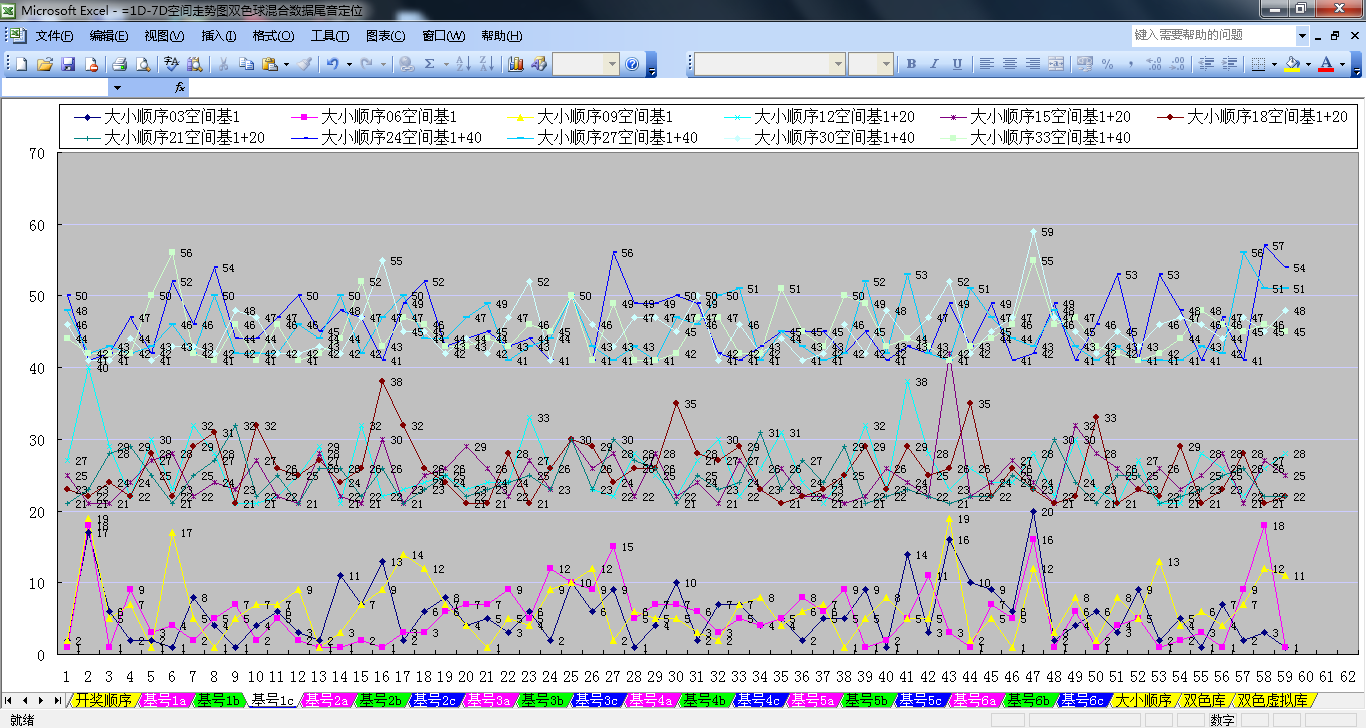
Task: Click the next sheet scroll arrow
Action: click(42, 700)
